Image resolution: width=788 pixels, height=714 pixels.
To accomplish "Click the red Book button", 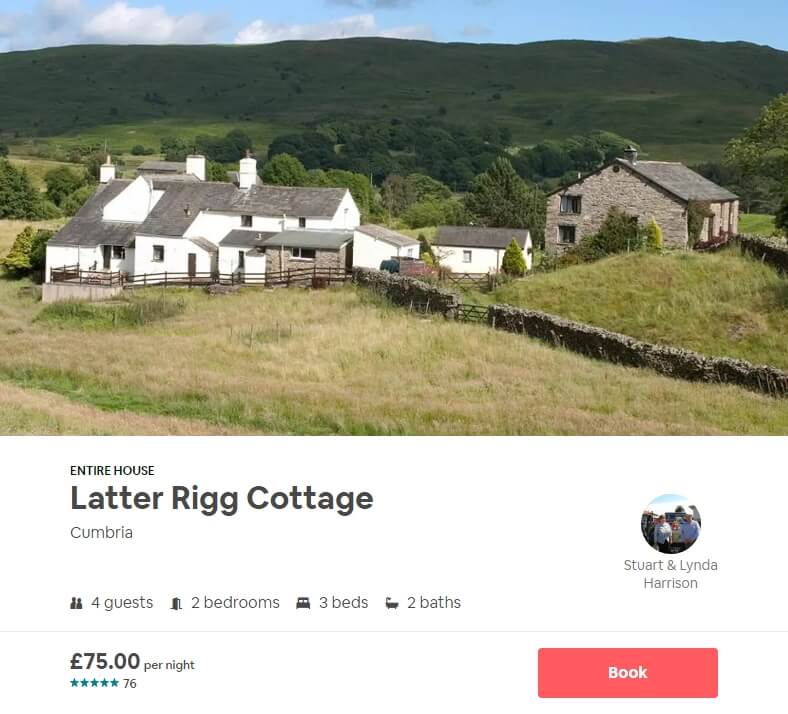I will [x=627, y=672].
